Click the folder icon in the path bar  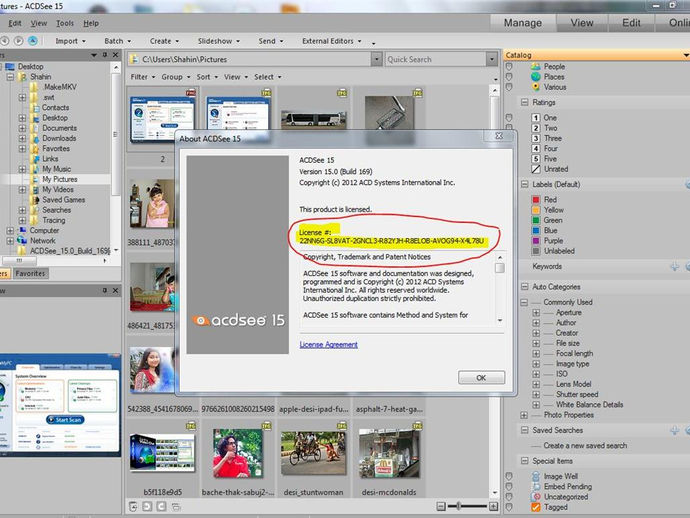[x=134, y=59]
